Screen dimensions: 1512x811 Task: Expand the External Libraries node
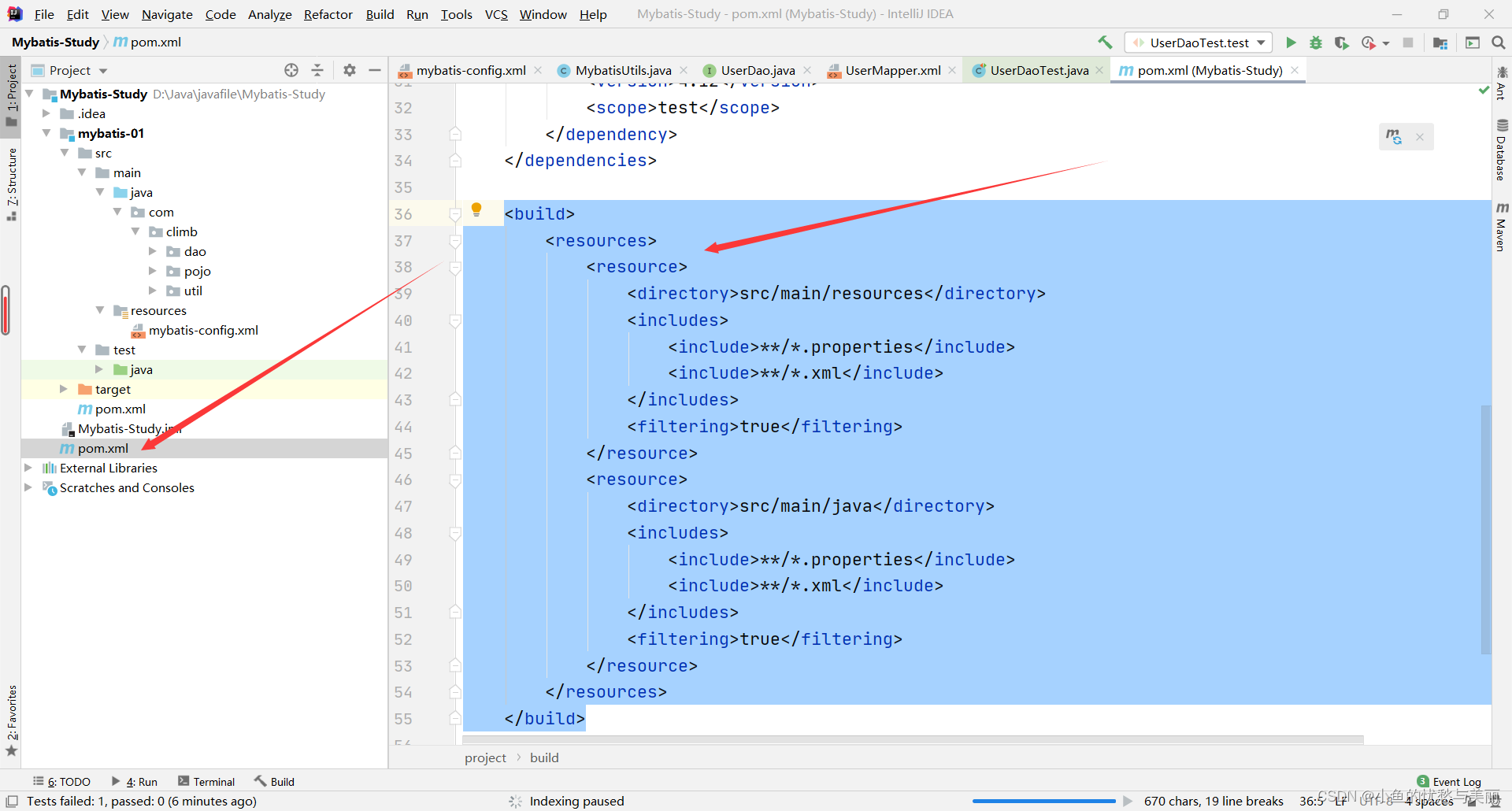tap(29, 468)
